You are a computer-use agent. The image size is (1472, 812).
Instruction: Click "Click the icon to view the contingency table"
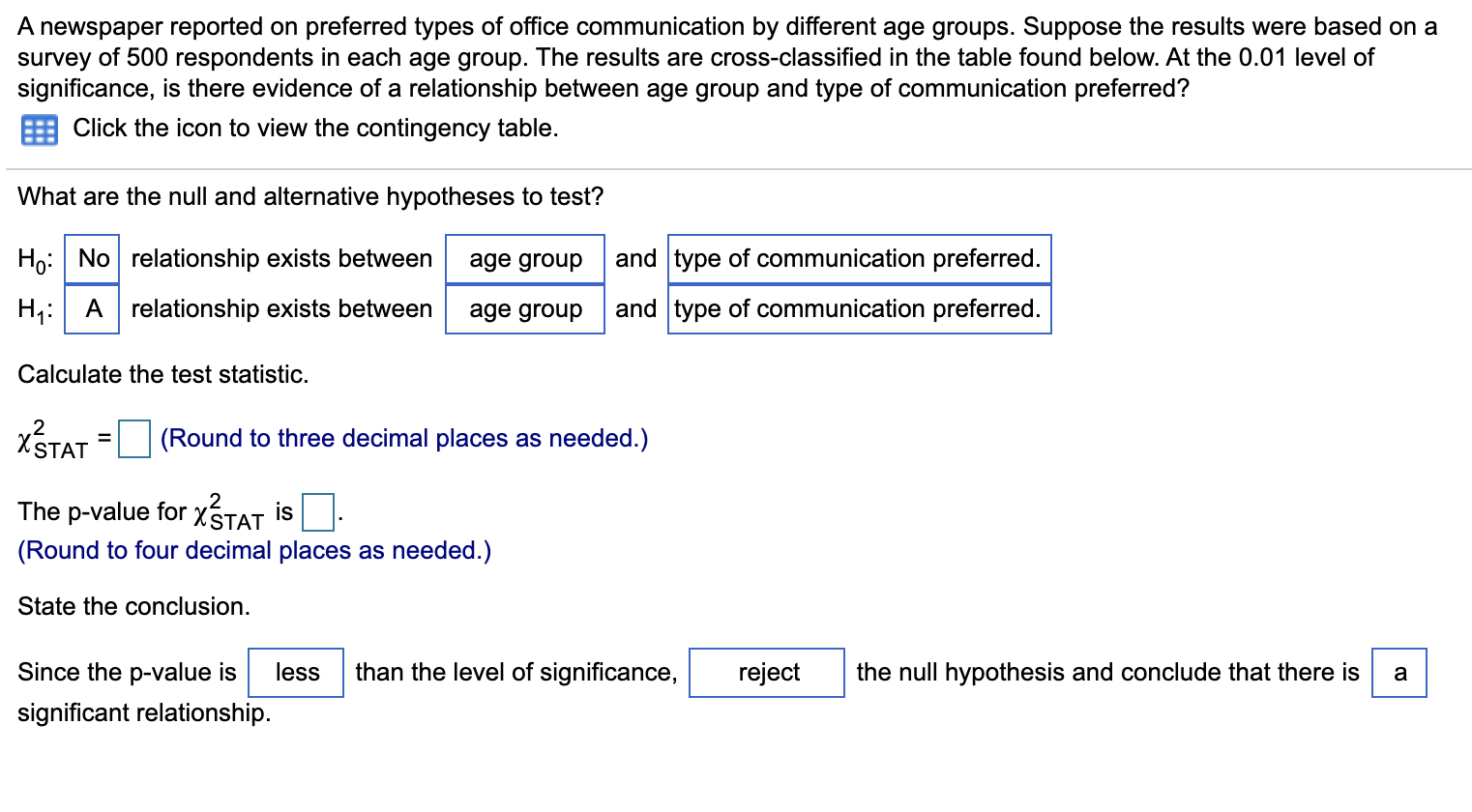point(314,128)
